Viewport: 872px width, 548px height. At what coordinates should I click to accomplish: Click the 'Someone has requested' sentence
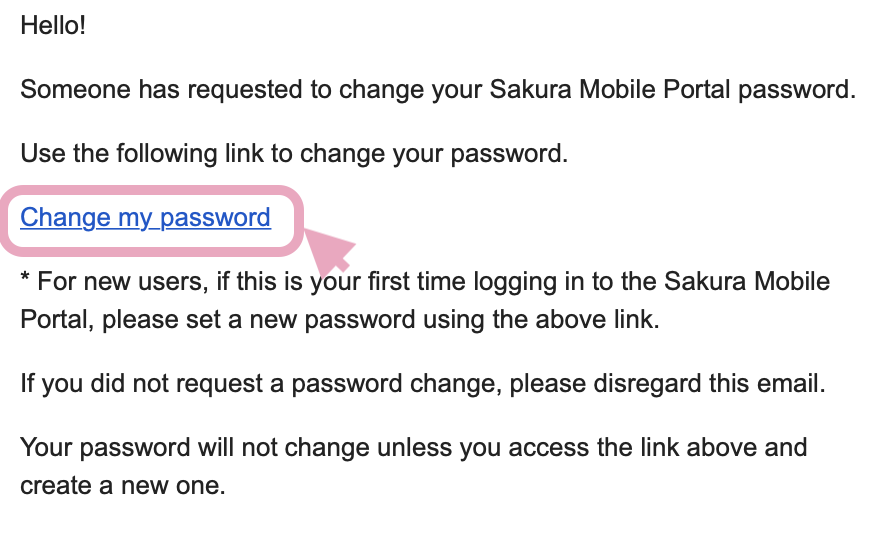click(x=438, y=90)
